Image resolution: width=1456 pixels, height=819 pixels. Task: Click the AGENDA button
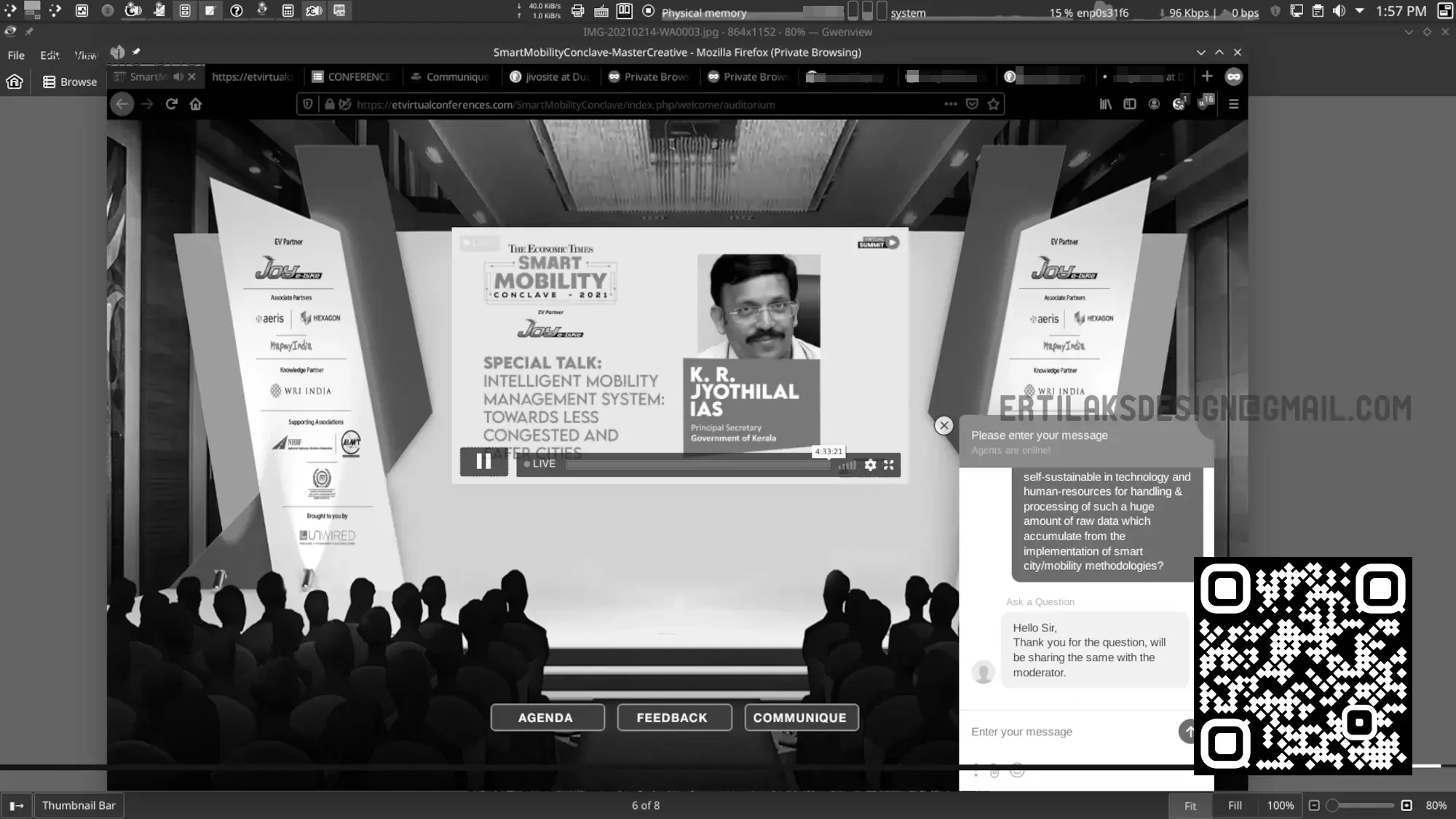coord(547,718)
